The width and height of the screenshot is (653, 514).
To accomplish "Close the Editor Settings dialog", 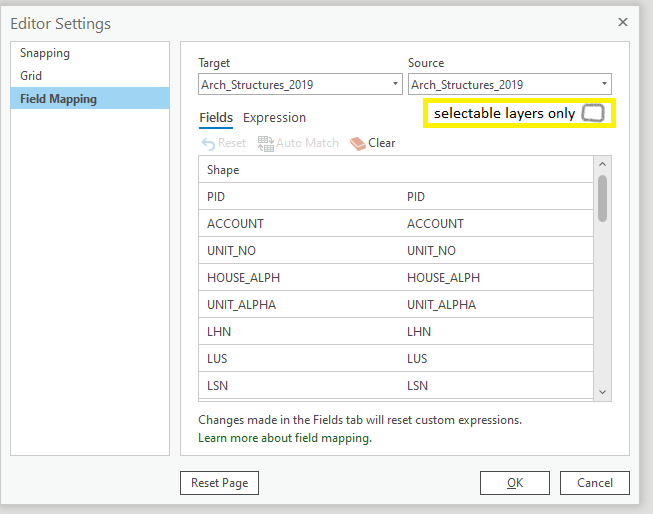I will click(623, 22).
